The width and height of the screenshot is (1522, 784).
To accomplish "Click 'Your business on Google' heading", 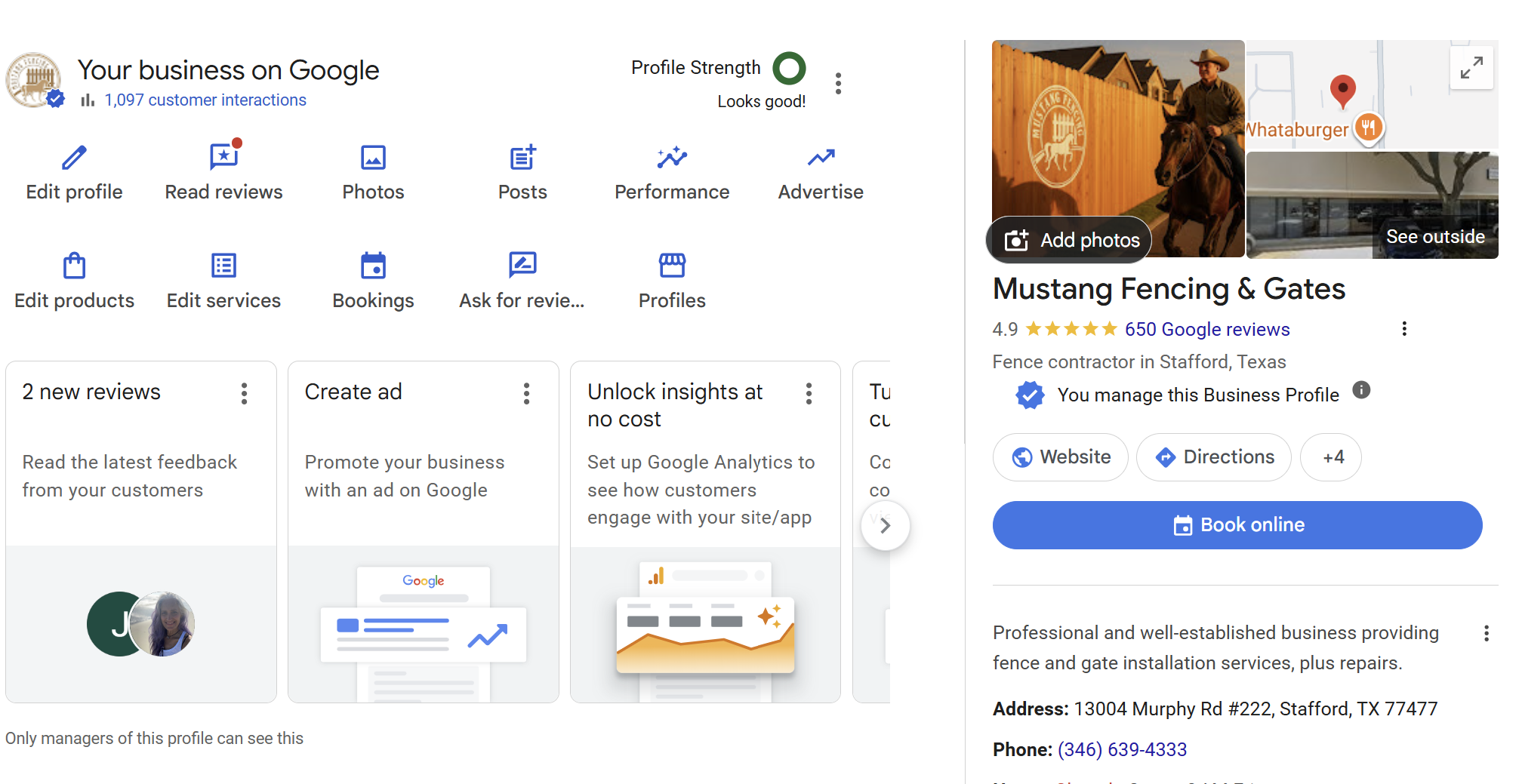I will tap(228, 70).
